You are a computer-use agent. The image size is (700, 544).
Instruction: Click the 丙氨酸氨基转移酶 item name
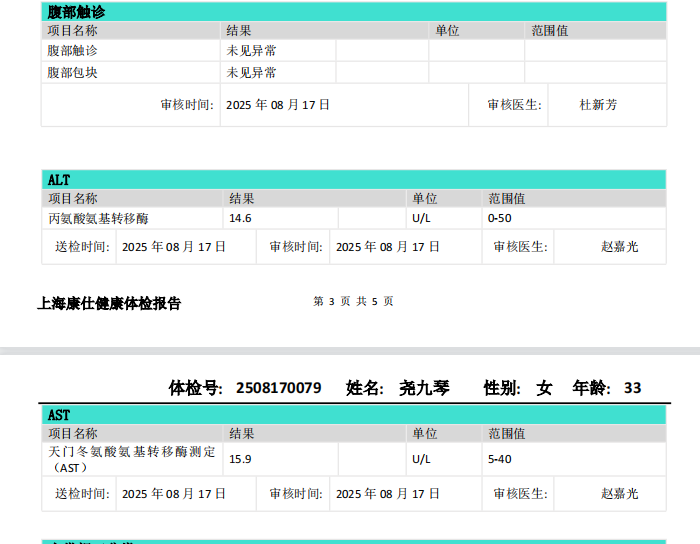click(98, 218)
